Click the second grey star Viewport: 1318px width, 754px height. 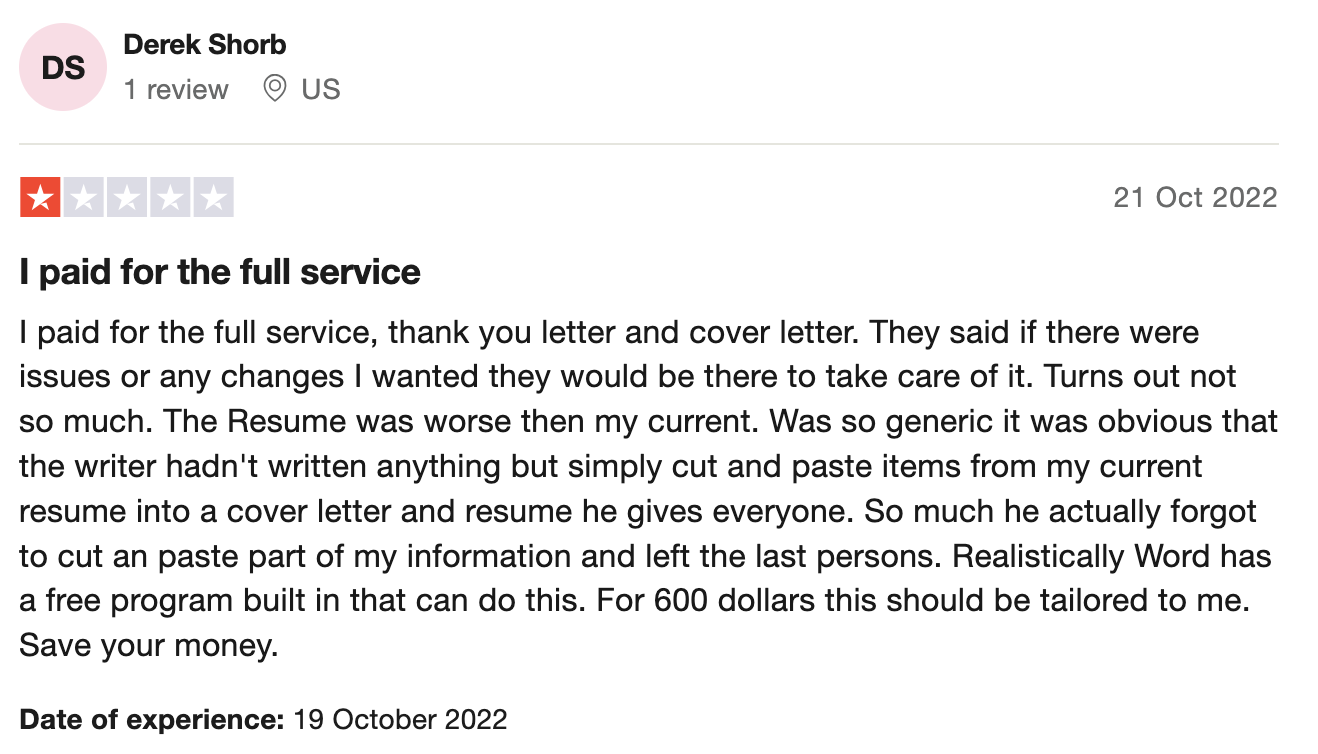[x=83, y=197]
